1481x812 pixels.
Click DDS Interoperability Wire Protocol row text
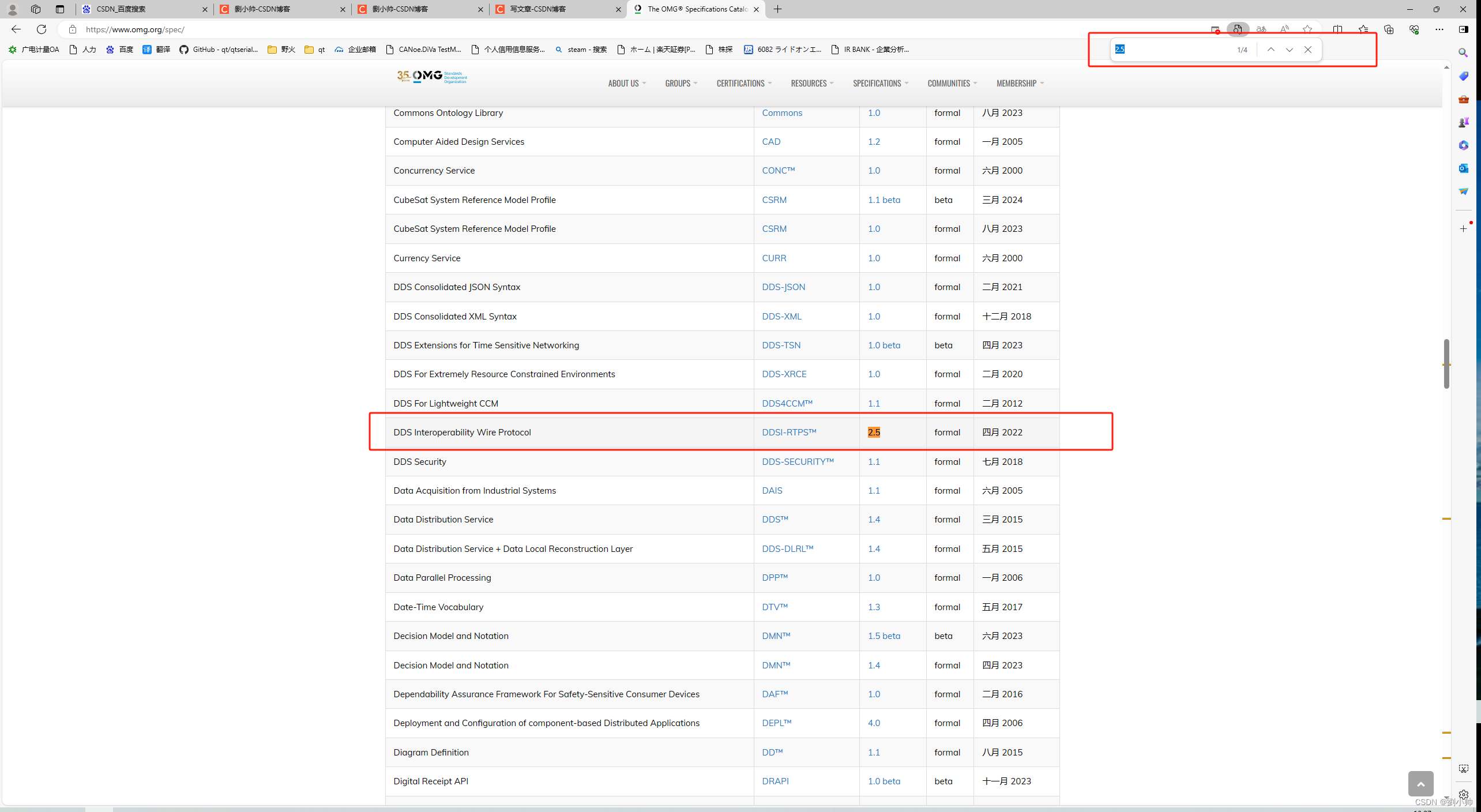pyautogui.click(x=462, y=433)
